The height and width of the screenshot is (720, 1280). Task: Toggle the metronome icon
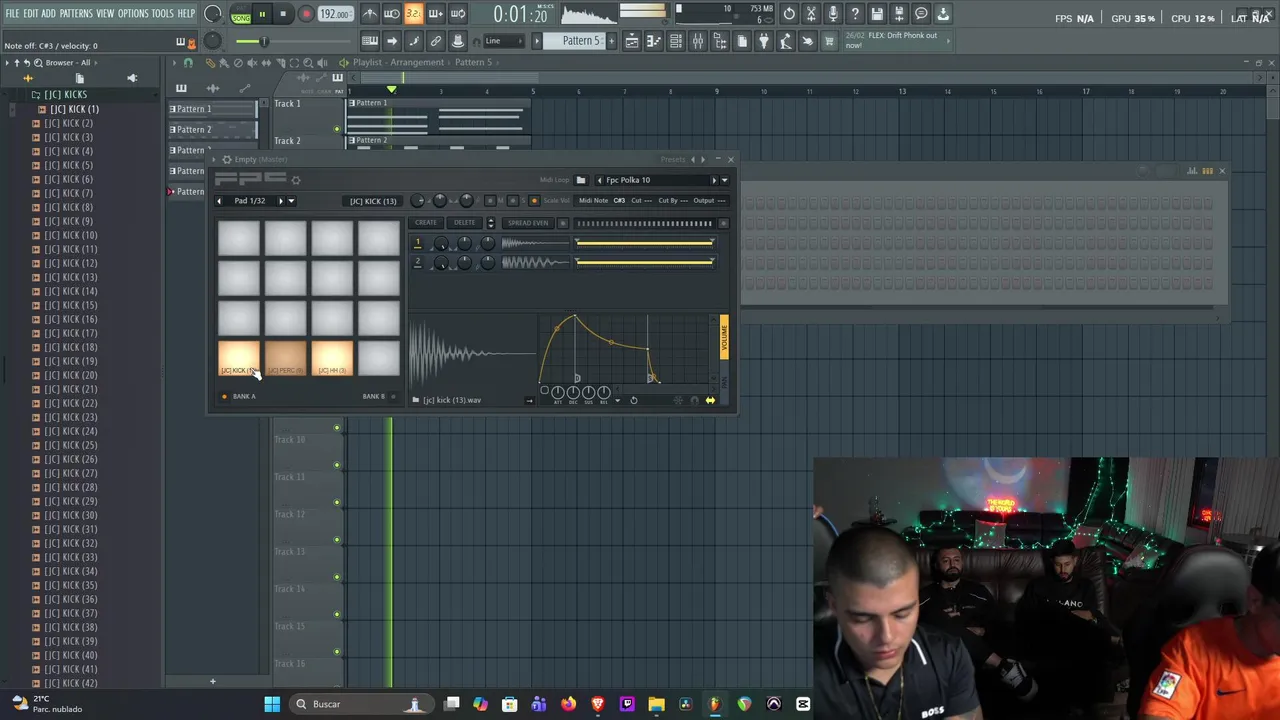(370, 14)
